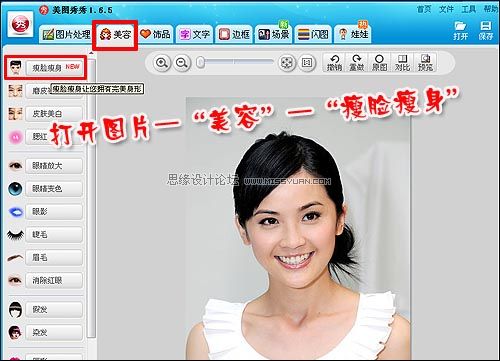
Task: Click the zoom in magnifier
Action: tap(162, 63)
